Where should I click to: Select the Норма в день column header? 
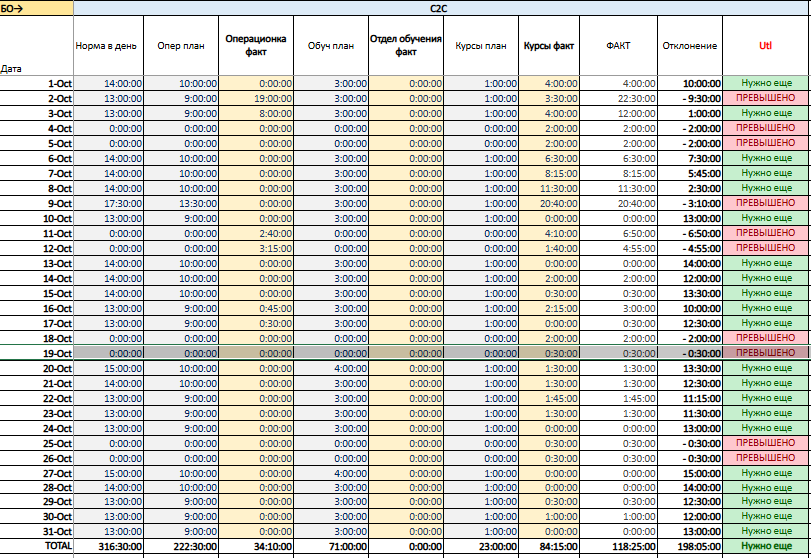coord(109,46)
